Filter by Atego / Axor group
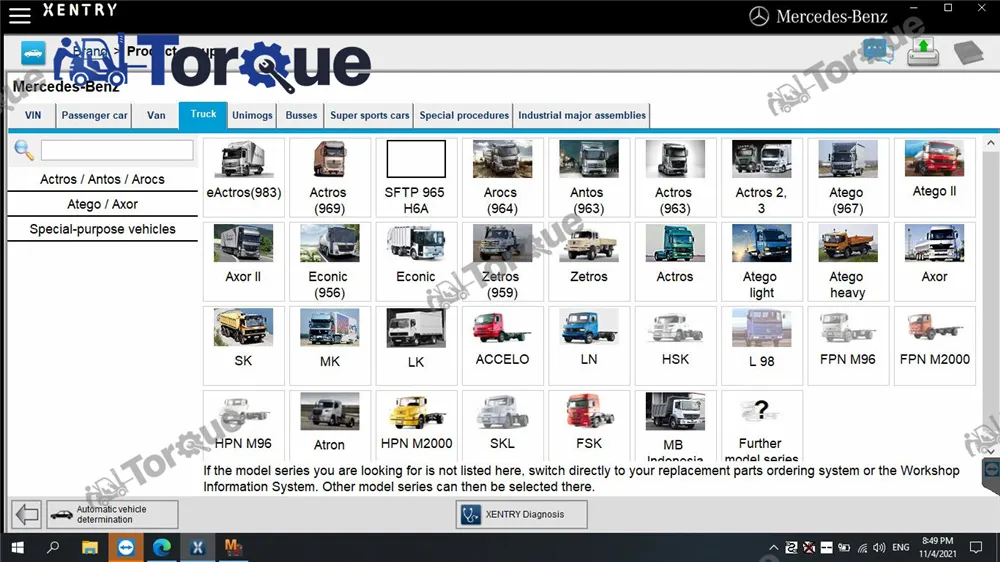The image size is (1000, 562). [102, 204]
